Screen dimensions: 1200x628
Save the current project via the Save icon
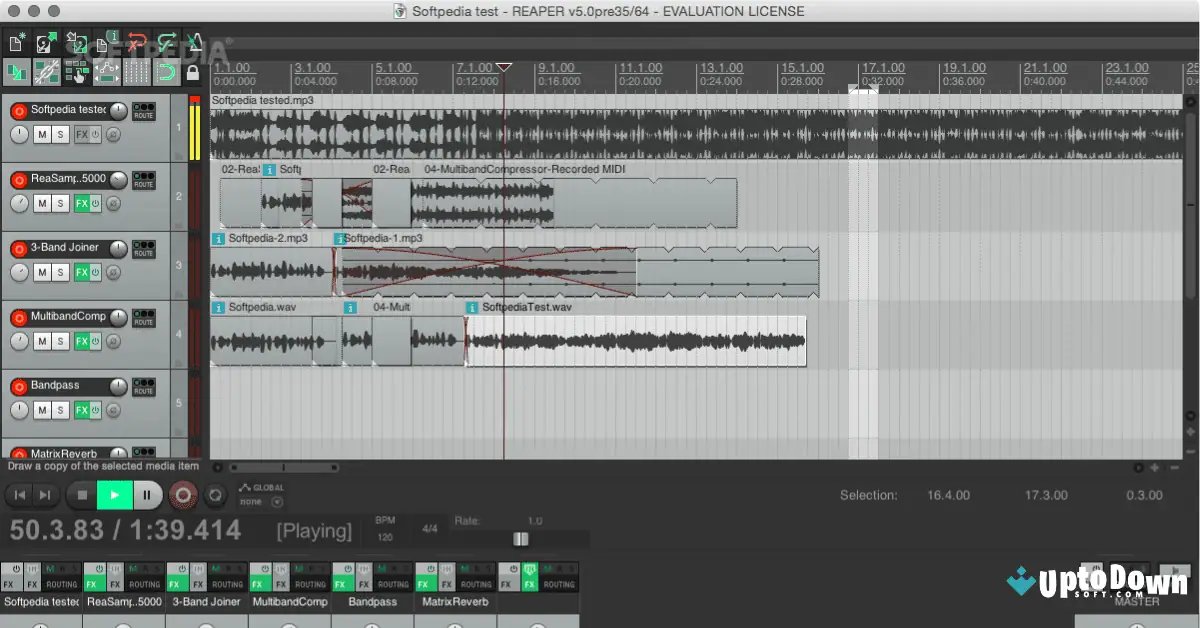pyautogui.click(x=77, y=42)
